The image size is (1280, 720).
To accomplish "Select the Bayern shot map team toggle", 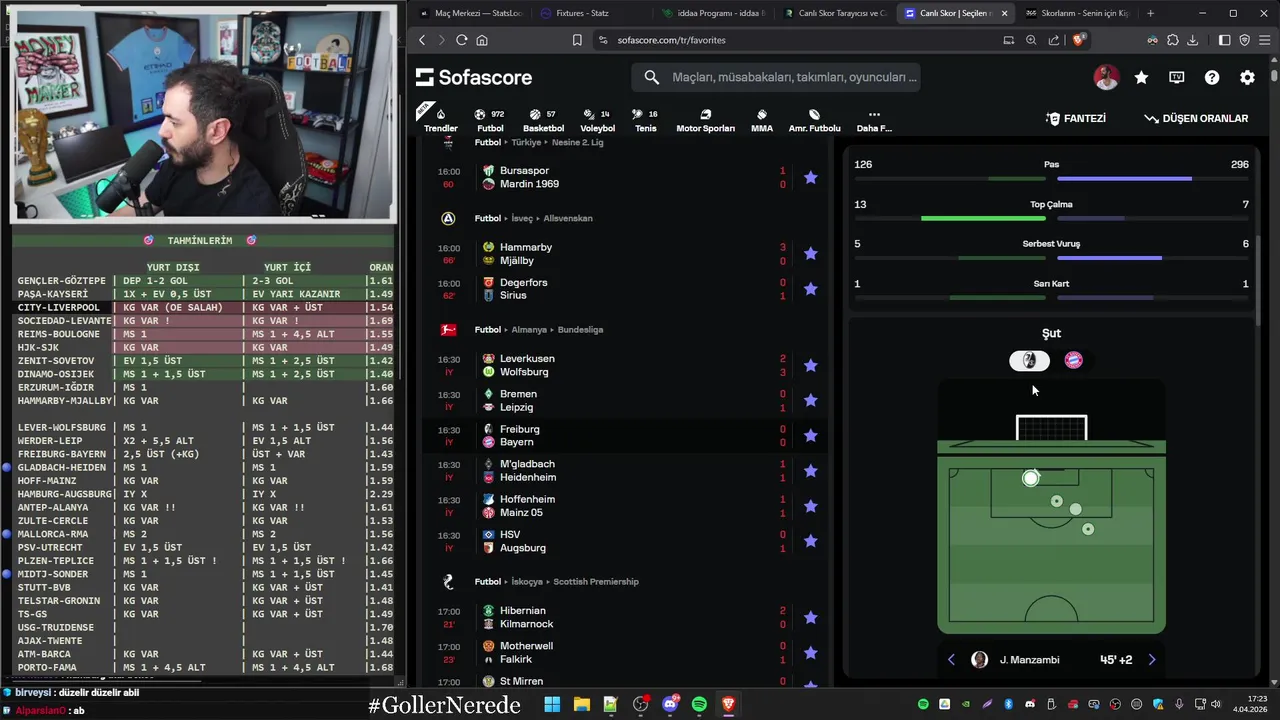I will pos(1073,360).
